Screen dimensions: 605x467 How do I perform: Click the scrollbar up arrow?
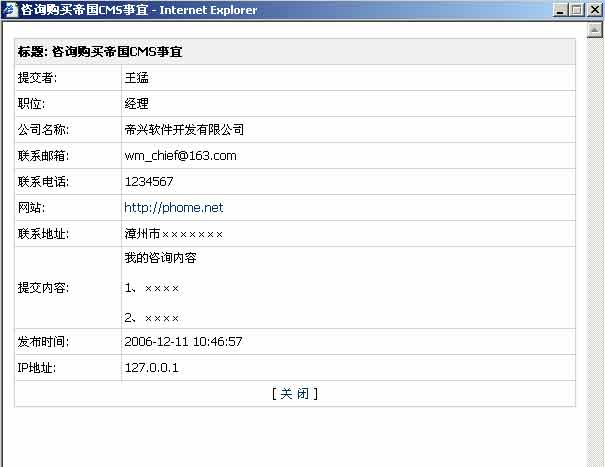596,29
